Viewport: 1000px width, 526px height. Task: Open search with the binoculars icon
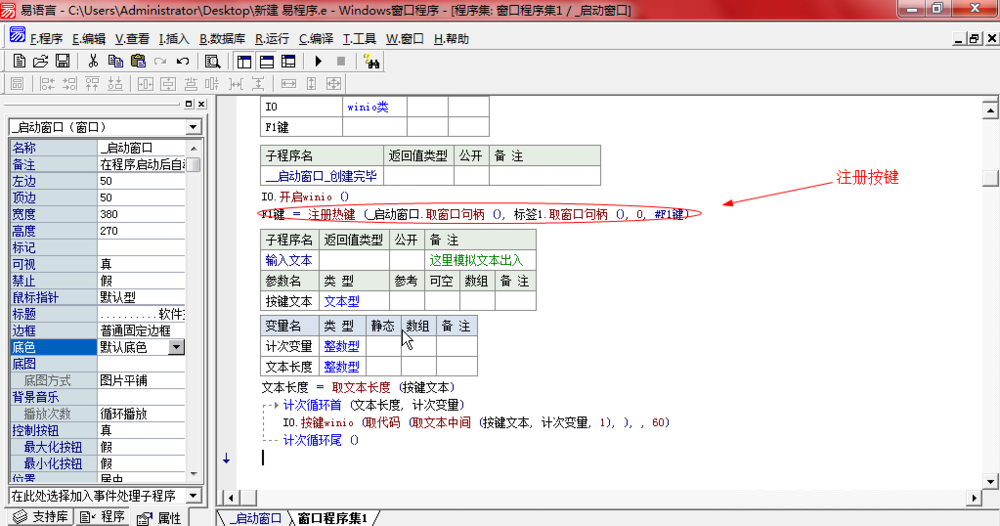tap(371, 61)
